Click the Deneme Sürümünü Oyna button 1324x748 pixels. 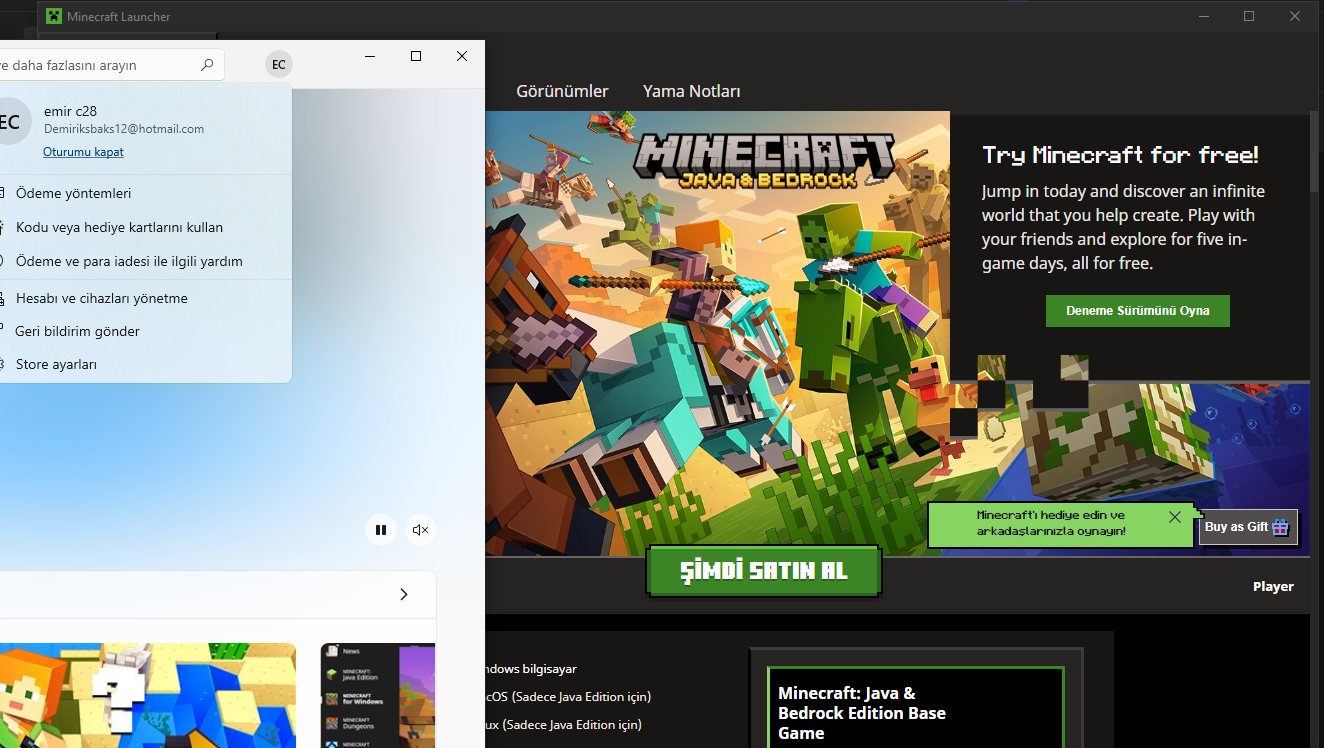(x=1138, y=311)
